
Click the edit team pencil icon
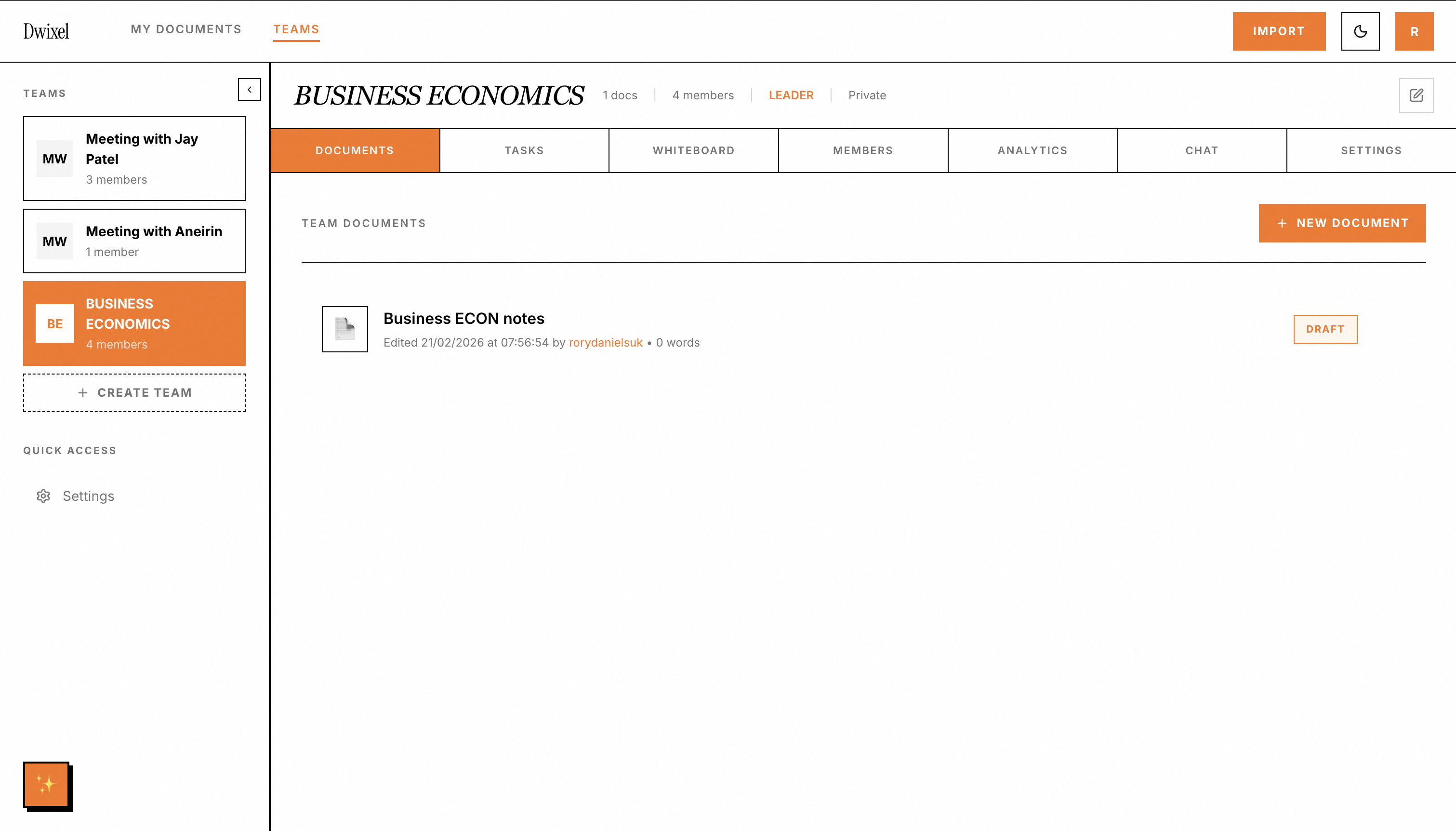click(x=1416, y=95)
